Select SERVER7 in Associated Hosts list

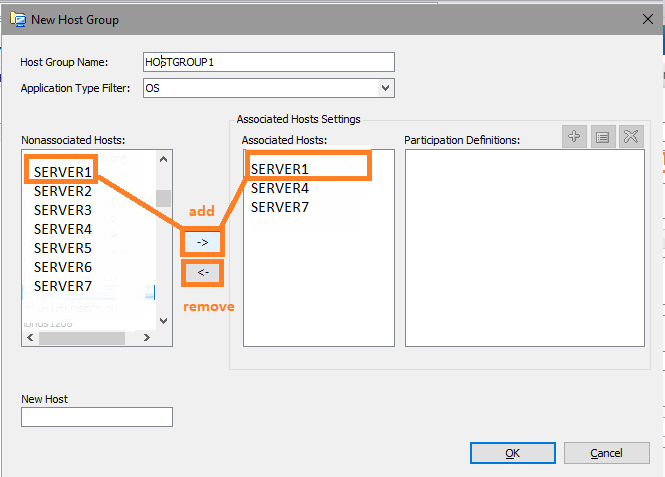279,206
